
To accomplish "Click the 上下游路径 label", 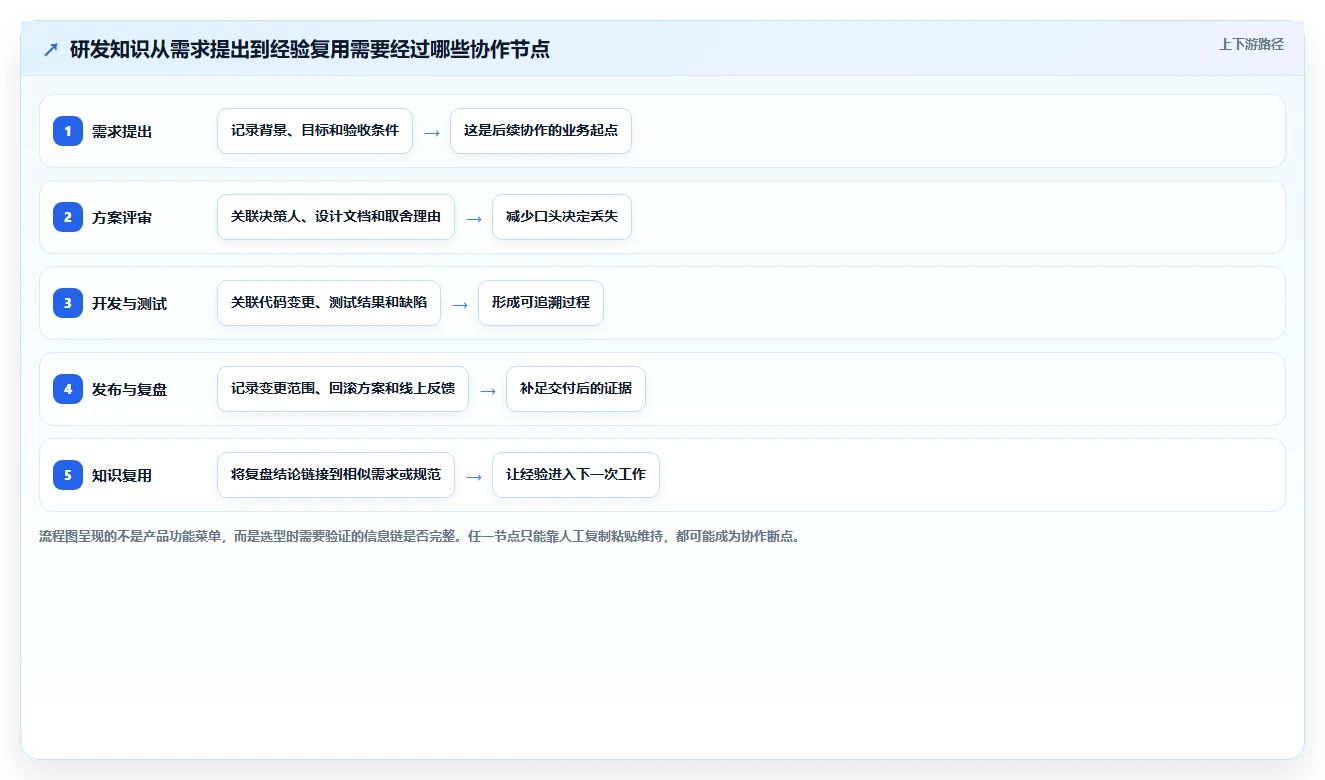I will click(x=1251, y=44).
